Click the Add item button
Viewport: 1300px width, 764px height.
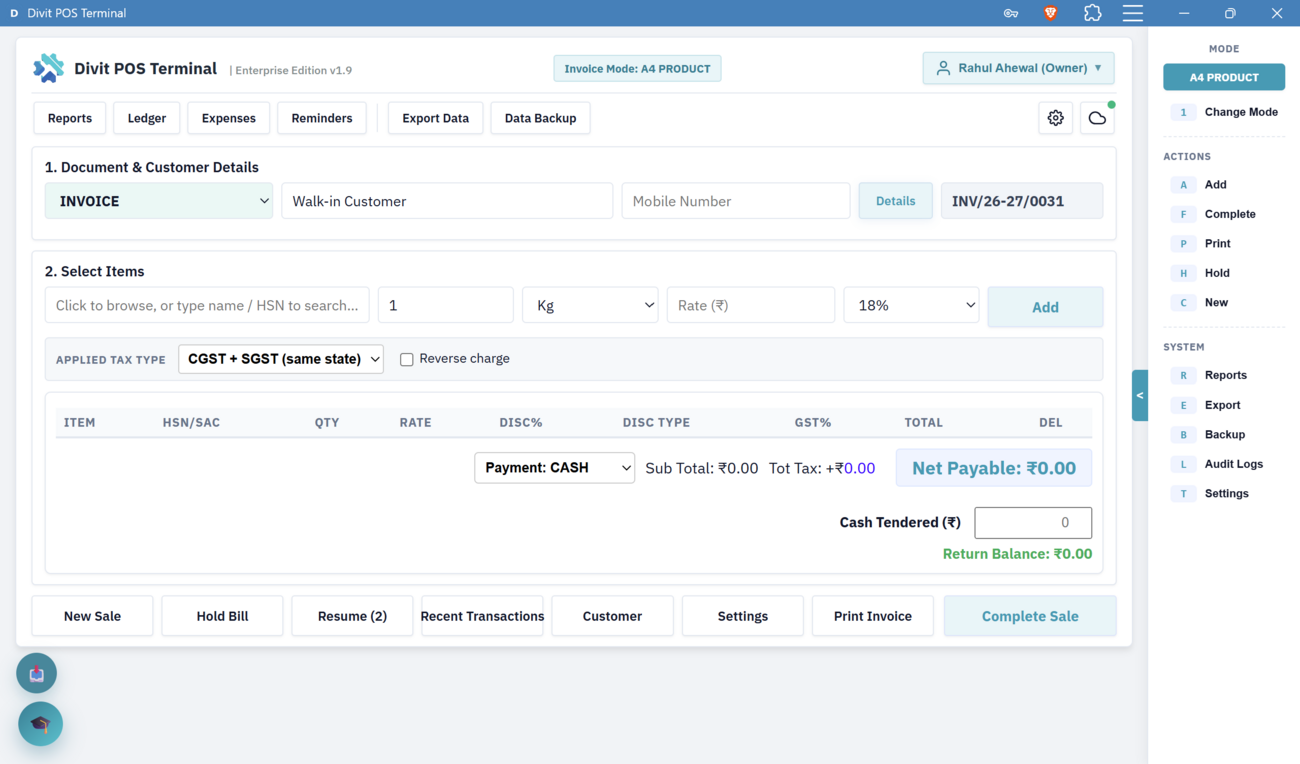(x=1045, y=307)
